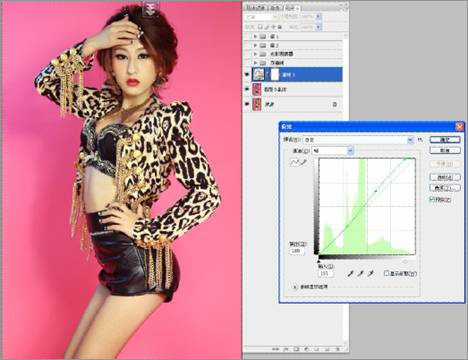Screen dimensions: 468x360
Task: Click the link layers icon at panel bottom
Action: tap(275, 349)
